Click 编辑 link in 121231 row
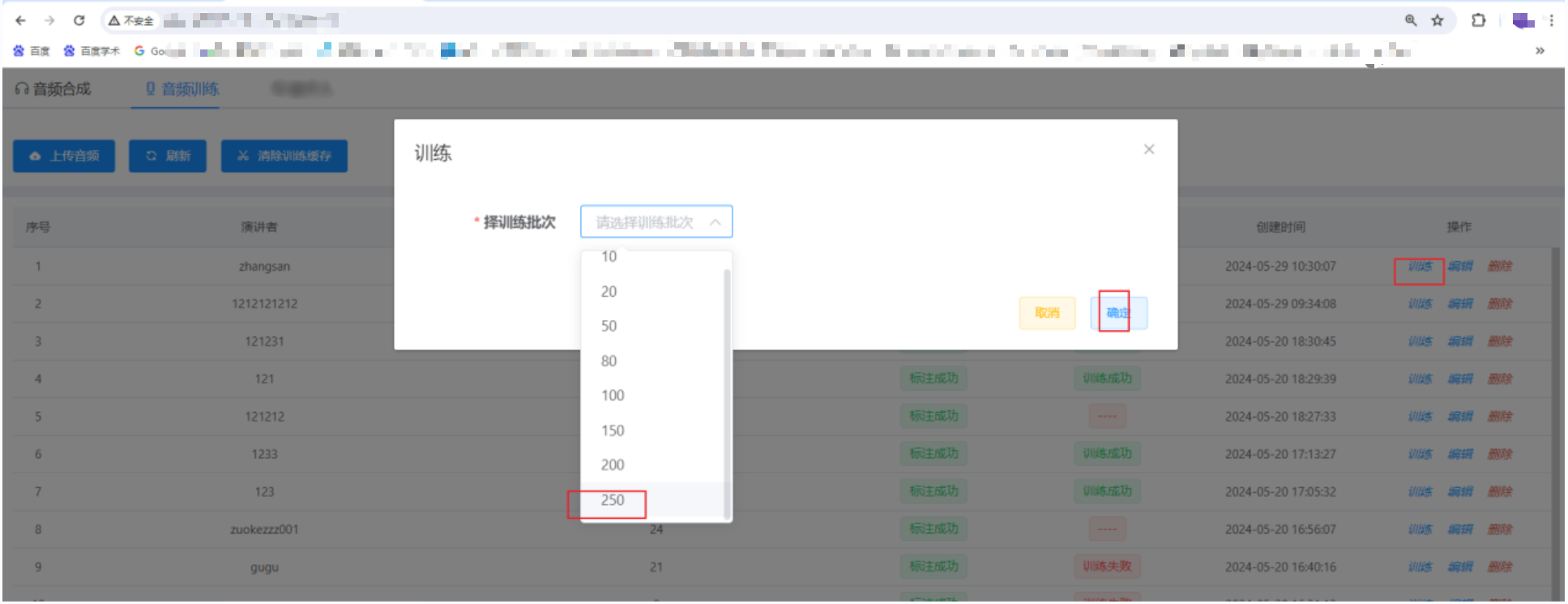The width and height of the screenshot is (1568, 604). tap(1460, 341)
